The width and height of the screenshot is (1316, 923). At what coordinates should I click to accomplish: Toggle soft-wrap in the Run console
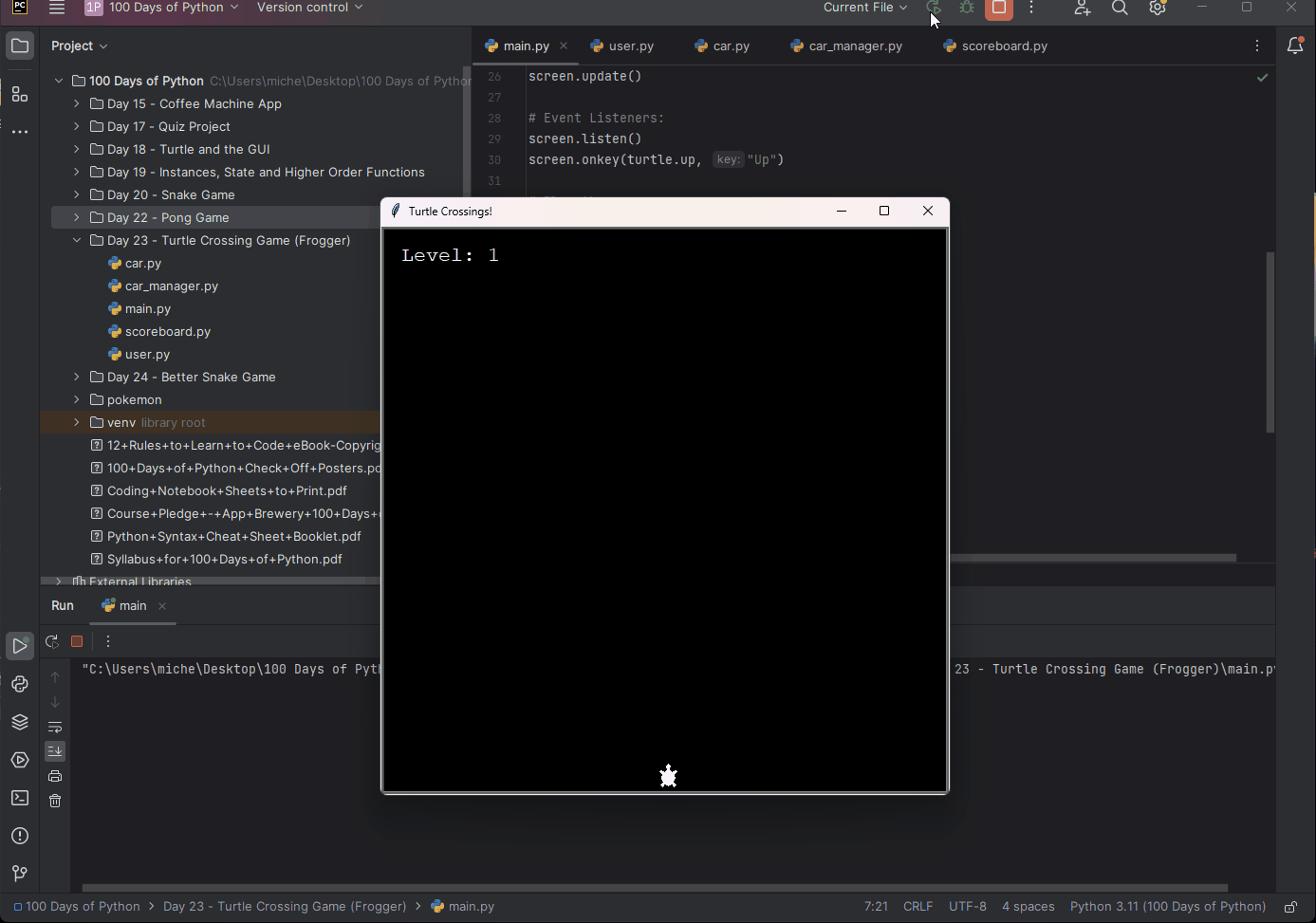pos(55,727)
